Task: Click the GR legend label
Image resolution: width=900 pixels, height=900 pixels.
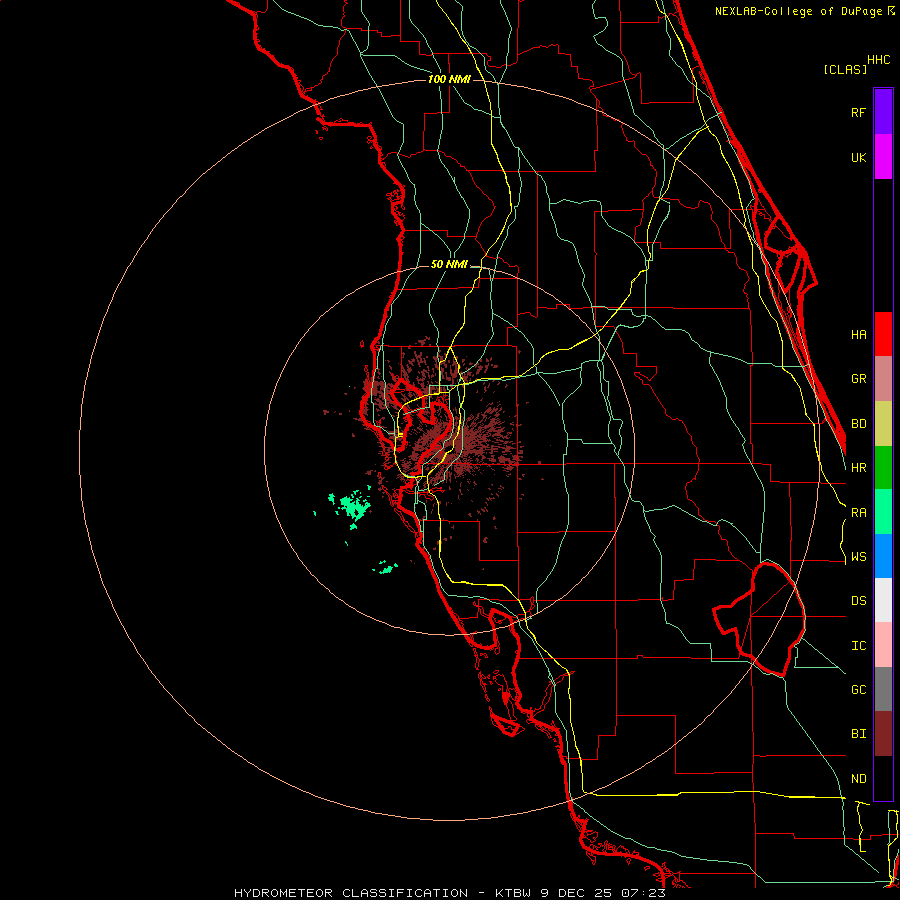Action: tap(858, 379)
